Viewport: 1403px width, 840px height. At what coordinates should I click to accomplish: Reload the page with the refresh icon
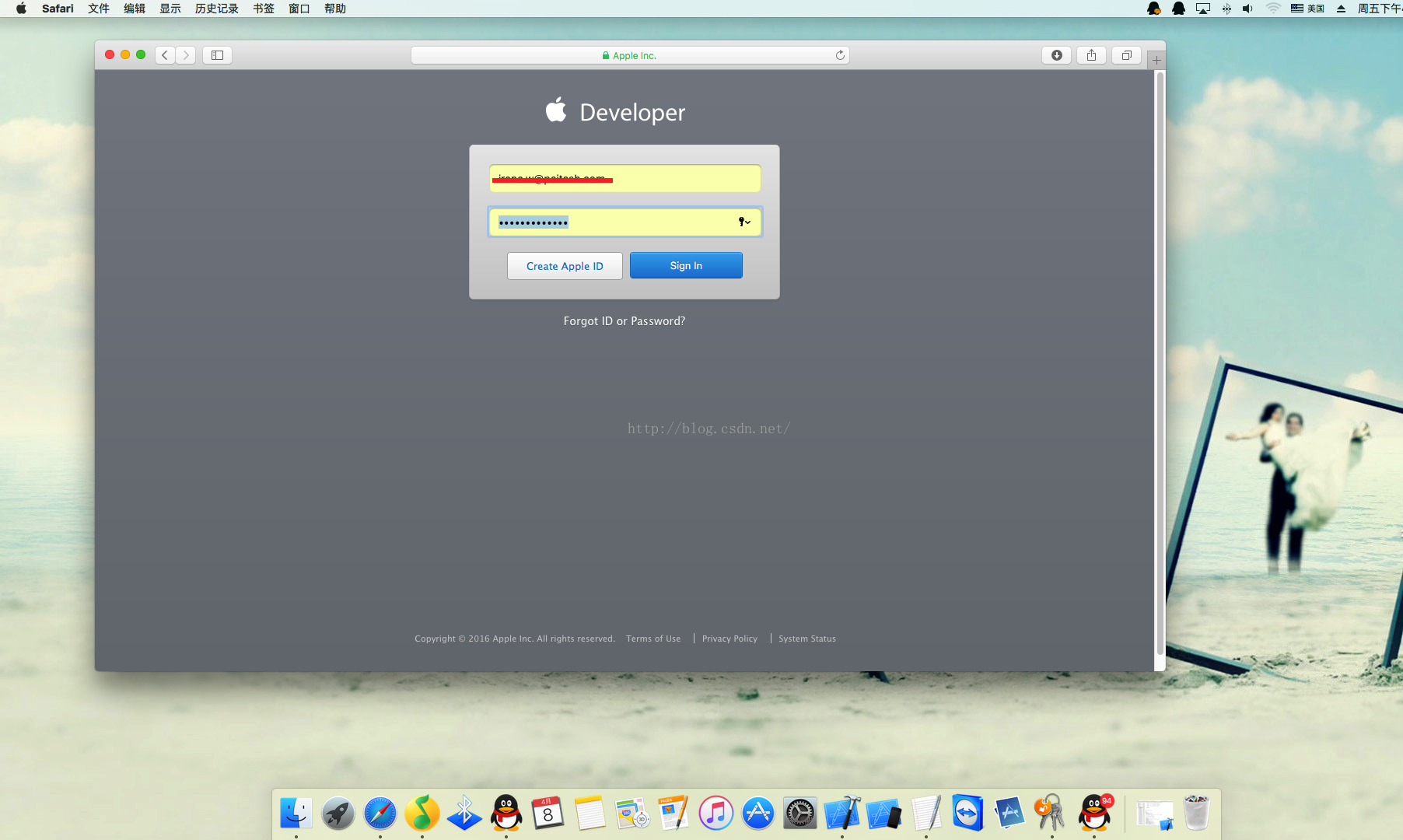coord(840,55)
